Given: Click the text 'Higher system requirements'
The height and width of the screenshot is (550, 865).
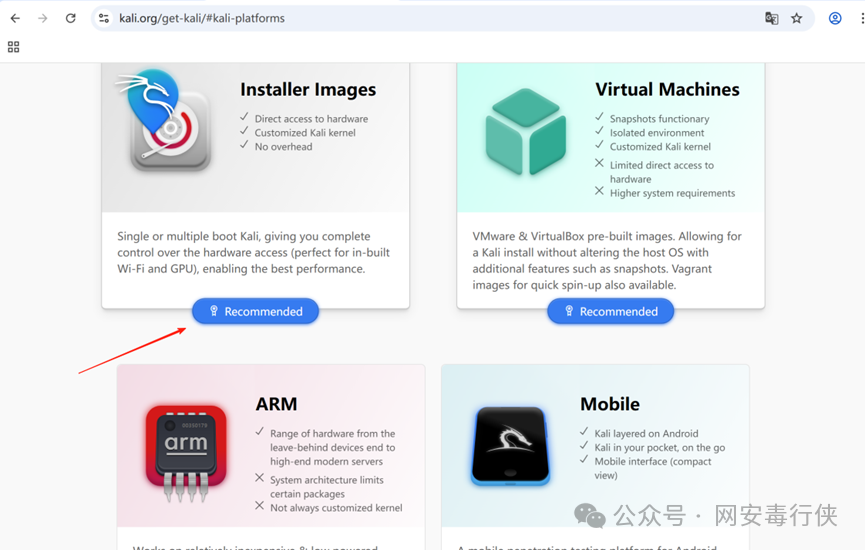Looking at the screenshot, I should 672,193.
